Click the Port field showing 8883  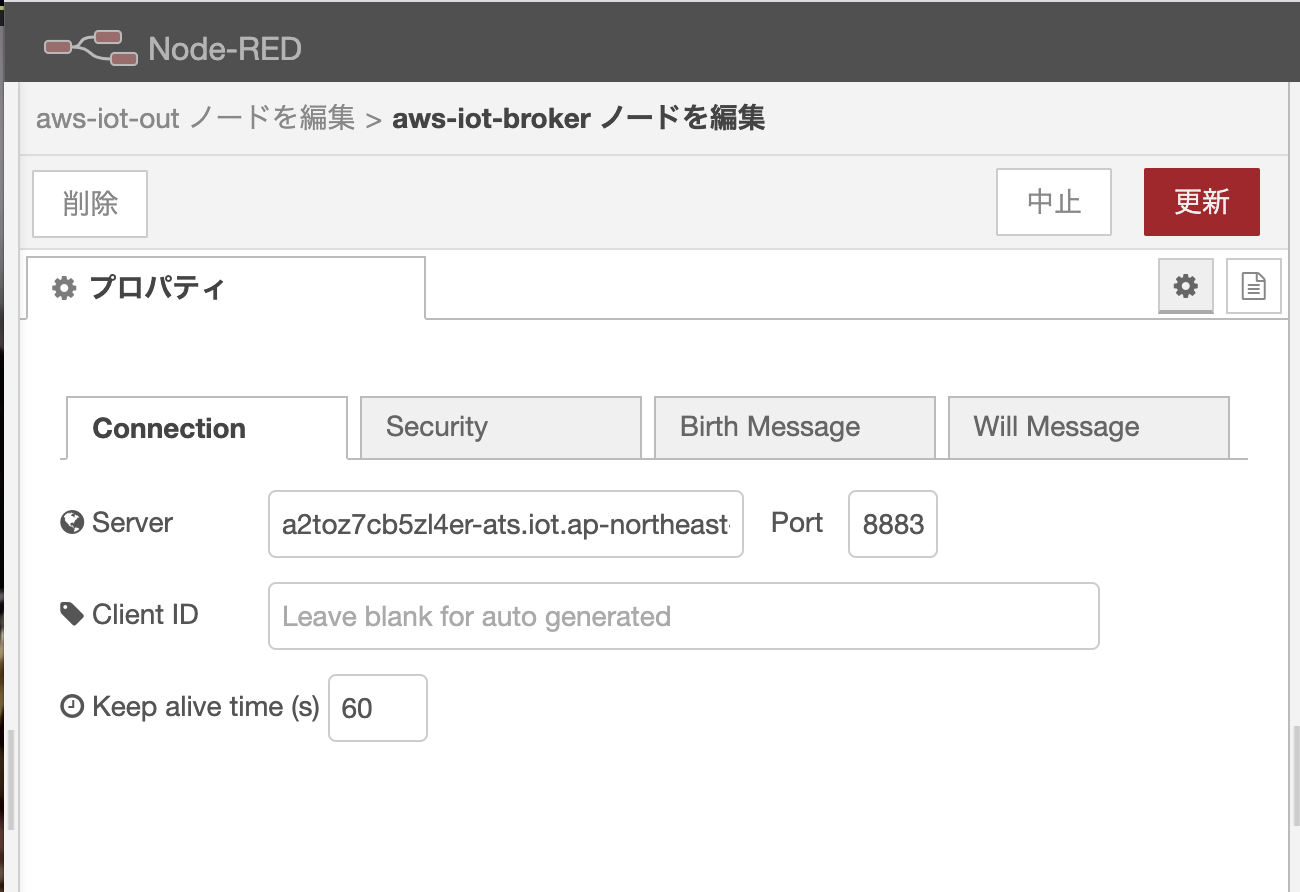coord(893,524)
